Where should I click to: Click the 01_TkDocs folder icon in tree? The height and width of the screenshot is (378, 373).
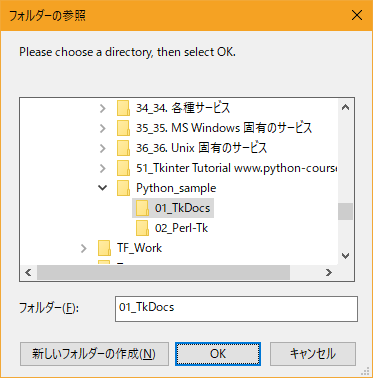[142, 208]
